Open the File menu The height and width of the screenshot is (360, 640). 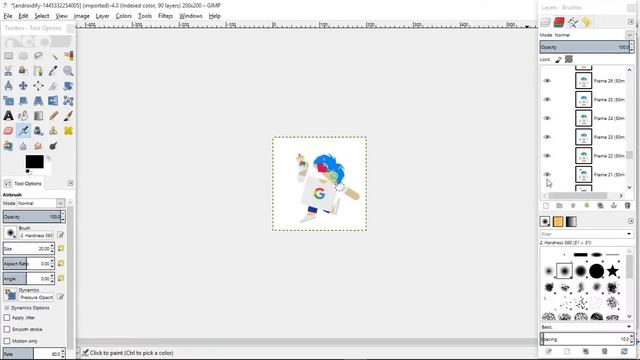(x=8, y=16)
